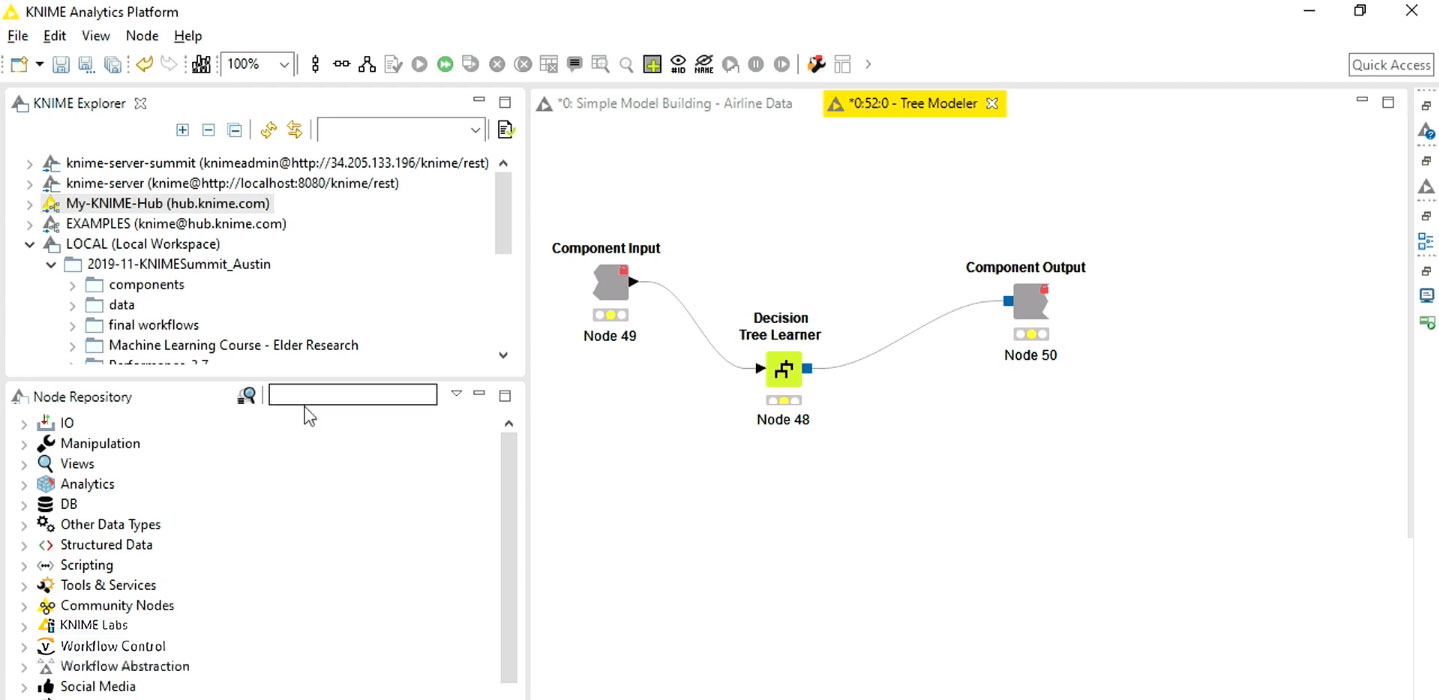Click the Cancel all executions toolbar icon
The height and width of the screenshot is (700, 1439).
523,64
